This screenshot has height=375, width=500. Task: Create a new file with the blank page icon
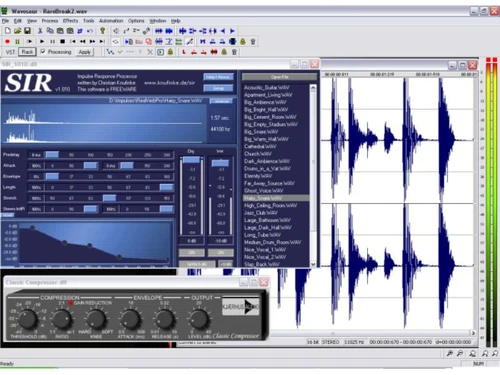[x=7, y=31]
